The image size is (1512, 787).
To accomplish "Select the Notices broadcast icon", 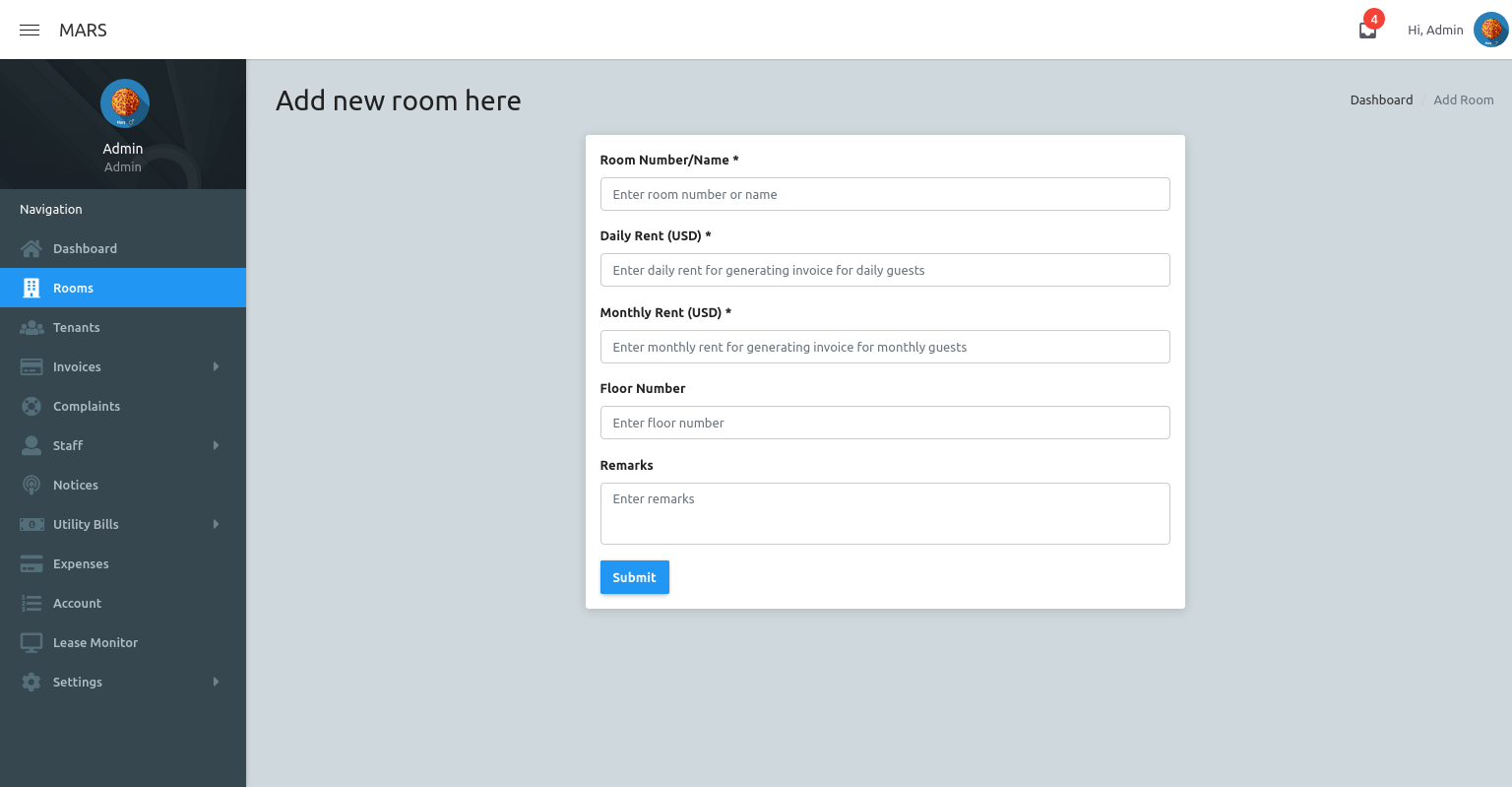I will pyautogui.click(x=31, y=485).
